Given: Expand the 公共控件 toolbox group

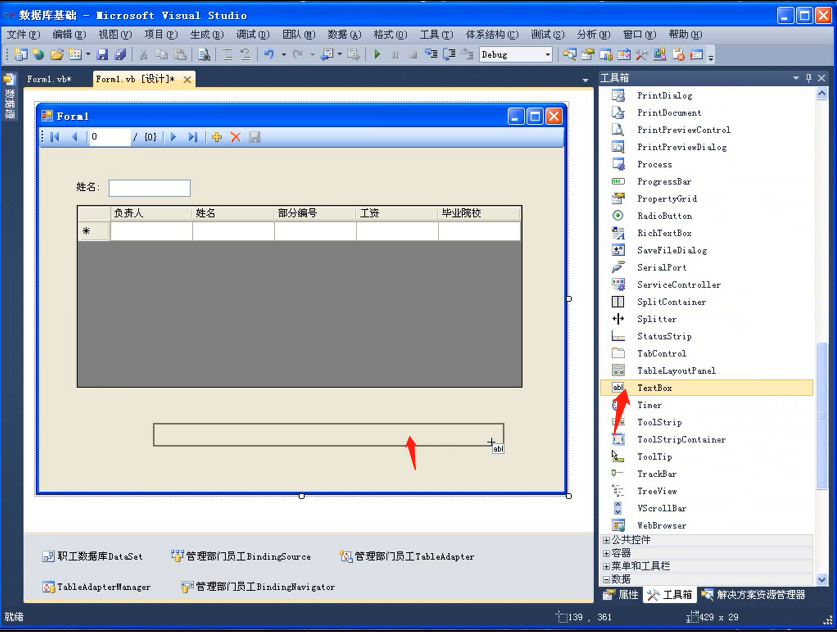Looking at the screenshot, I should point(606,540).
